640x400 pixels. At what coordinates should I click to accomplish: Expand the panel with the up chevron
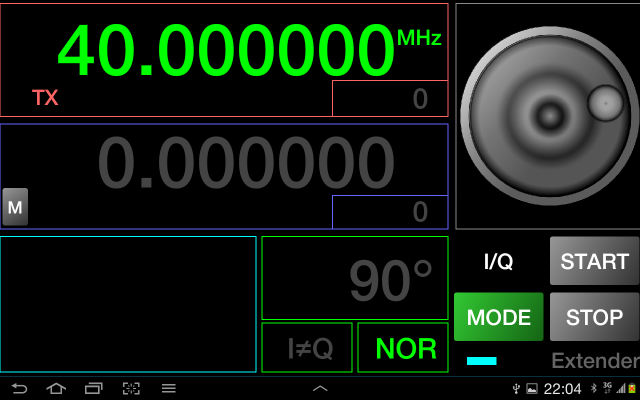coord(320,388)
